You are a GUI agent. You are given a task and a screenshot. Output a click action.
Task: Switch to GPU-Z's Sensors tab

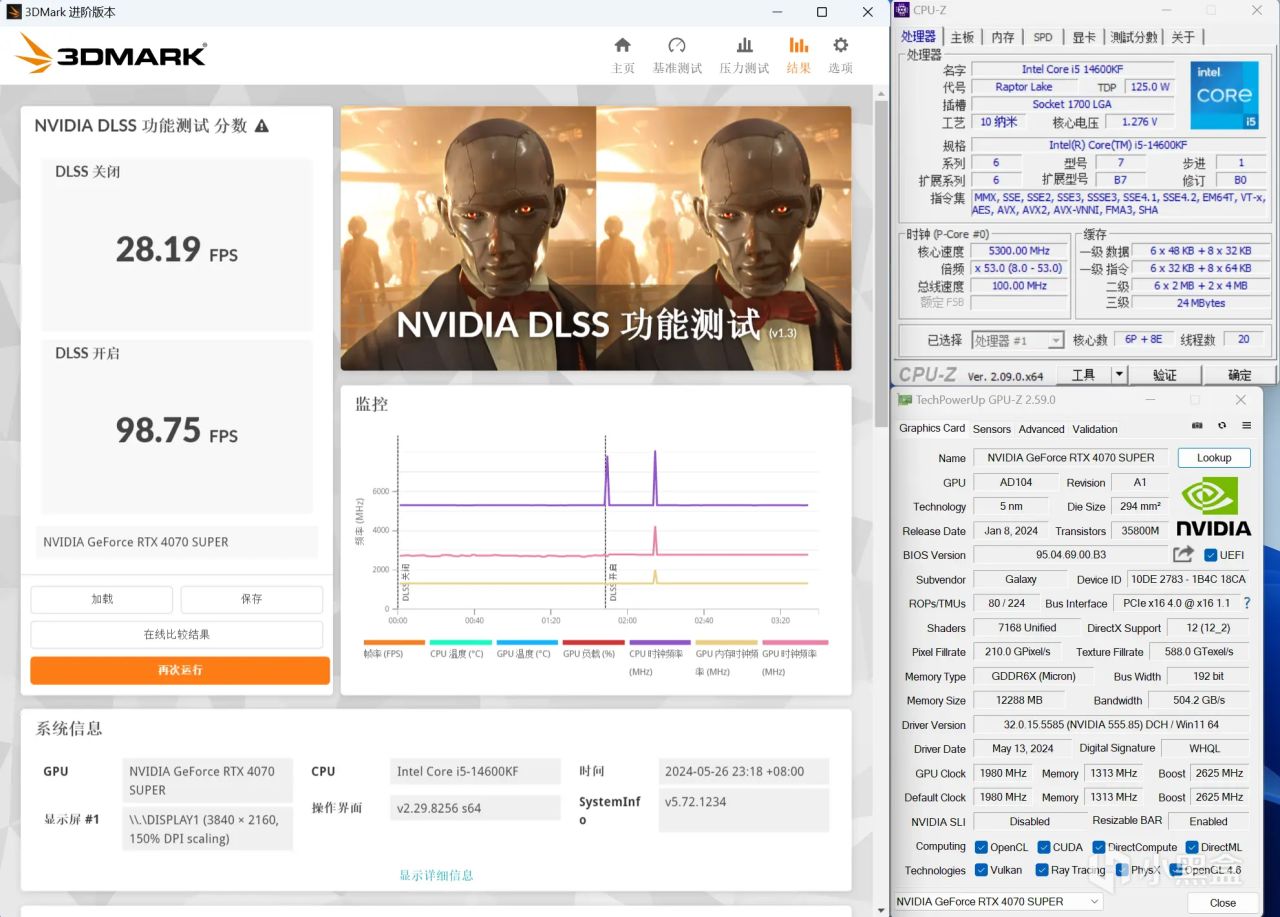click(991, 428)
